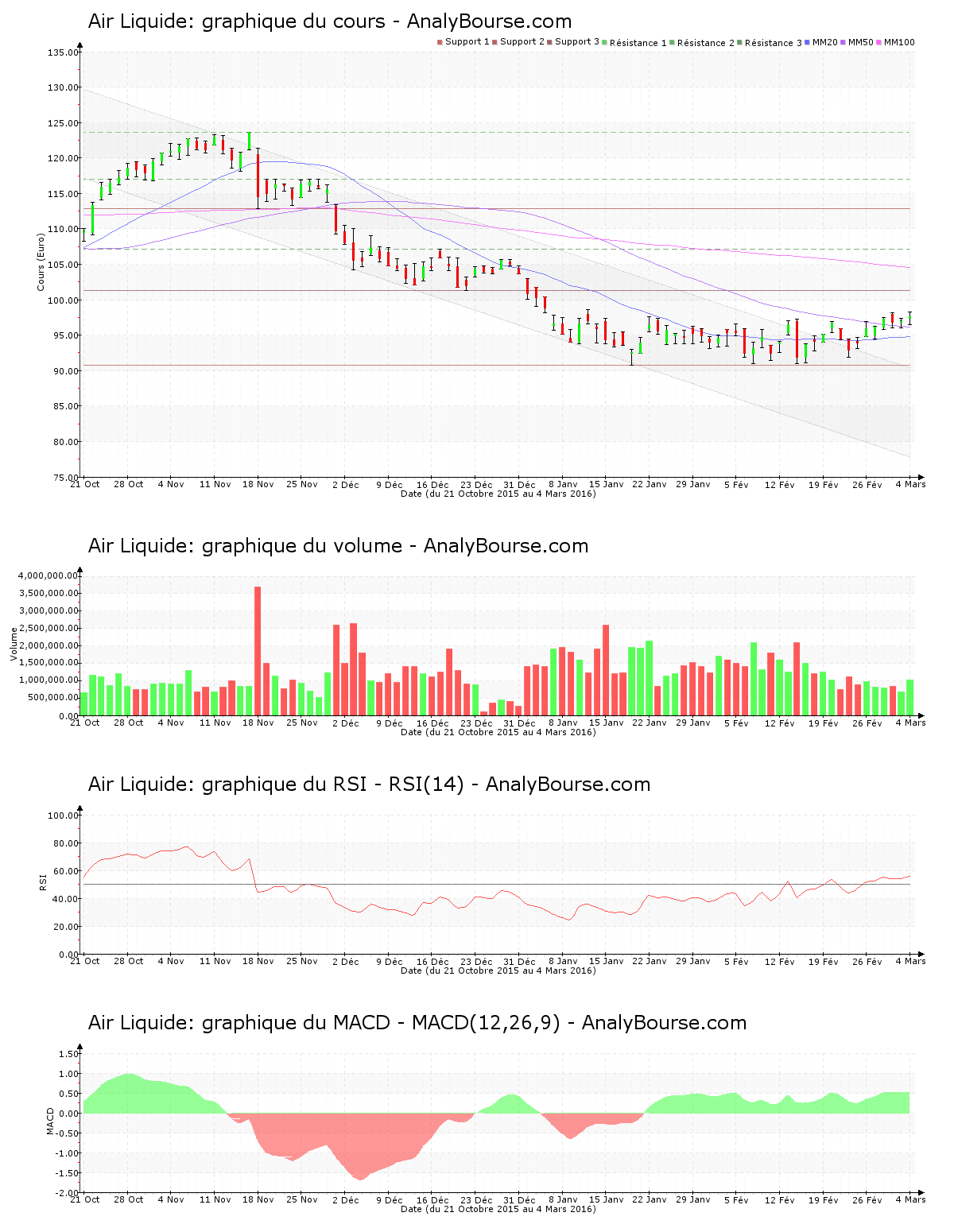Image resolution: width=954 pixels, height=1232 pixels.
Task: Click the 'Cours (Euro)' axis label
Action: (41, 262)
